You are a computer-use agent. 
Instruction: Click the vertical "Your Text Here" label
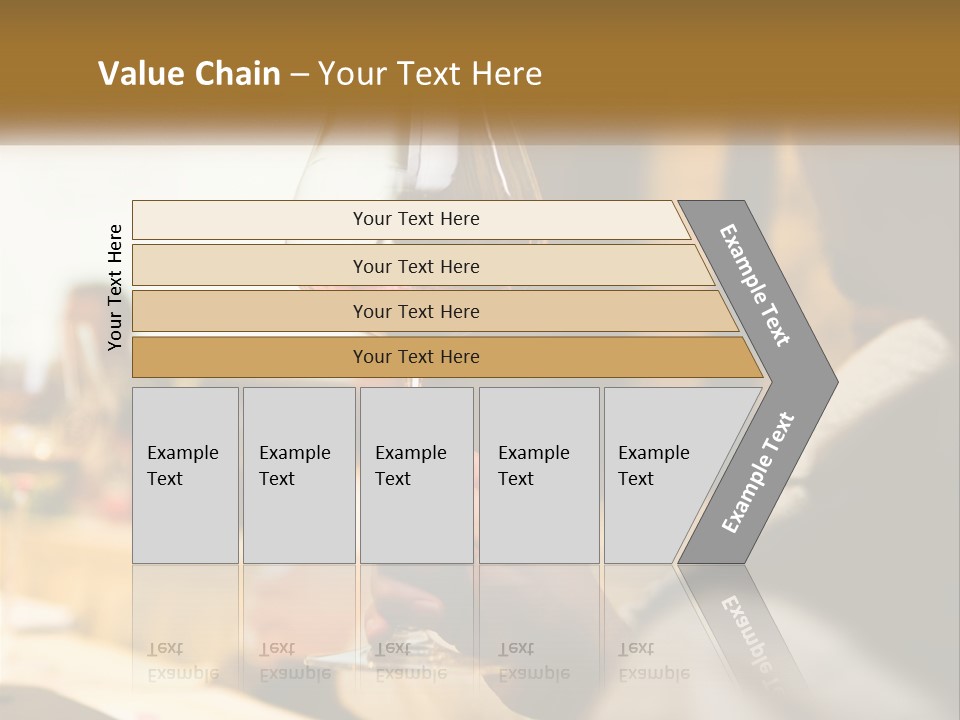tap(115, 287)
